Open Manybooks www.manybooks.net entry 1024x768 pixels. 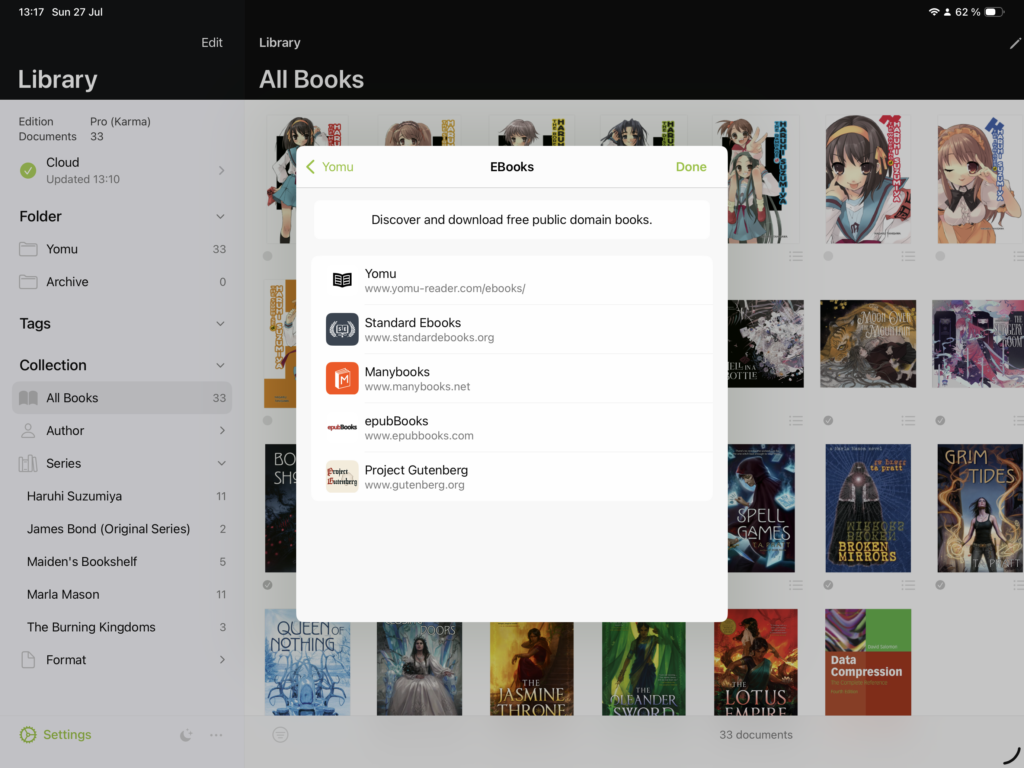(511, 378)
